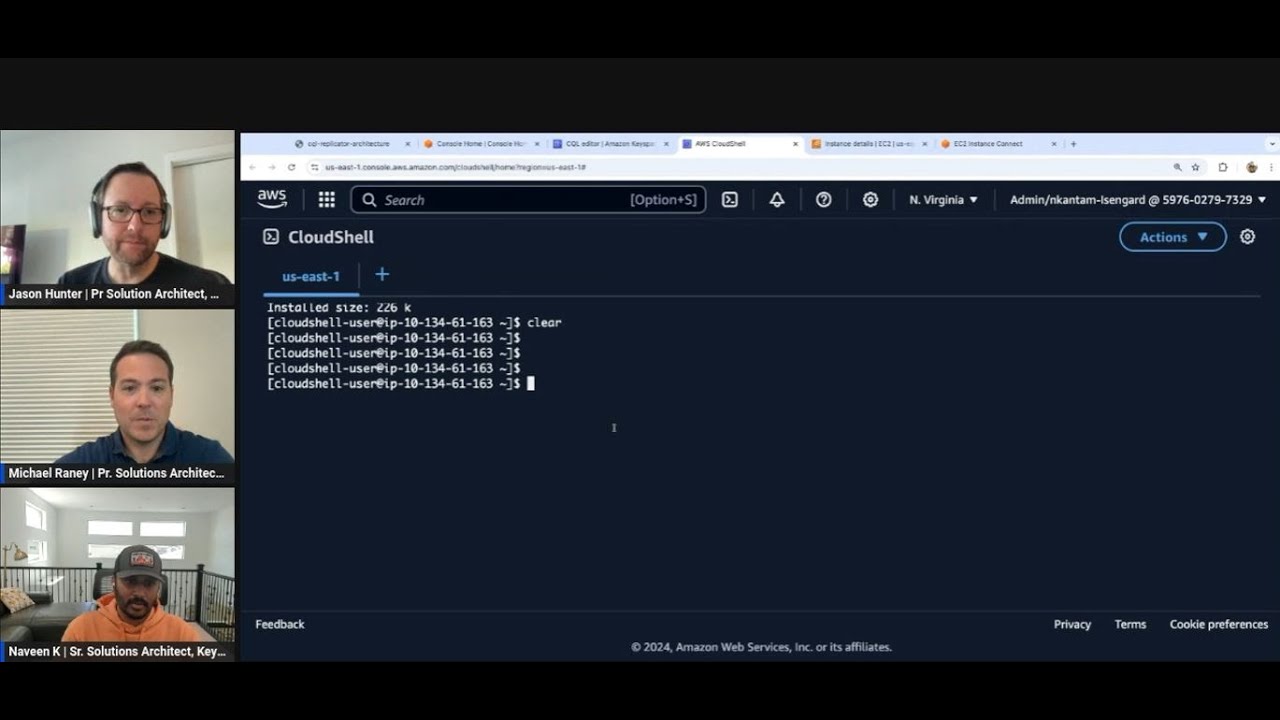
Task: Expand browser tab search chevron at far right
Action: point(1272,144)
